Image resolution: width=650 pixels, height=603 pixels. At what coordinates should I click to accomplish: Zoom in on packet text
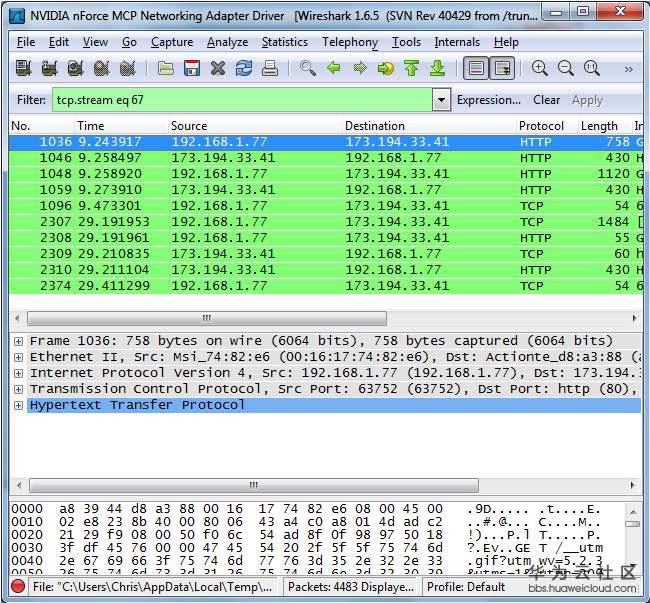click(x=540, y=68)
